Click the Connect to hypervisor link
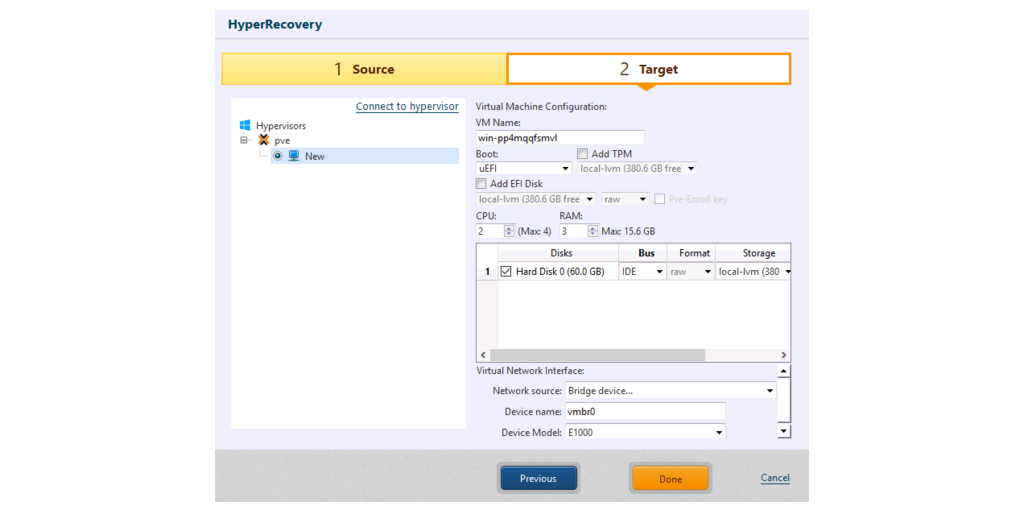 pos(407,107)
